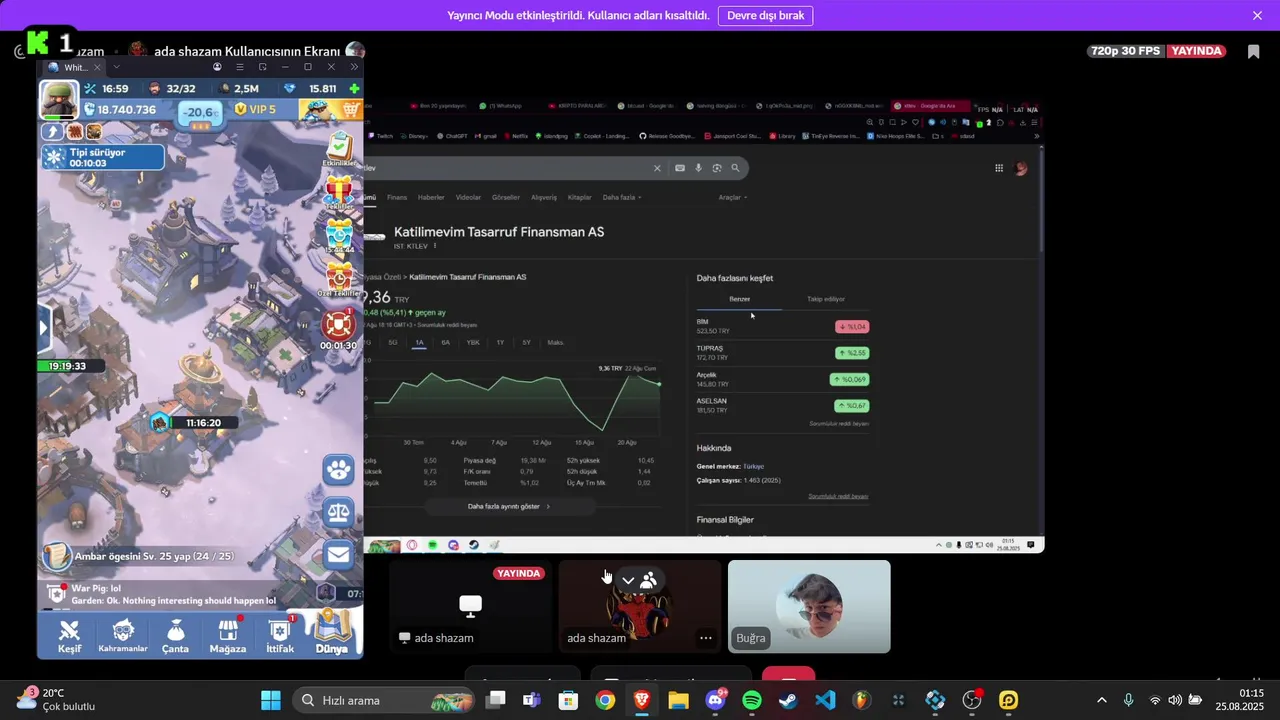Dismiss the Yayıncı Modu banner
The width and height of the screenshot is (1280, 720).
1257,15
